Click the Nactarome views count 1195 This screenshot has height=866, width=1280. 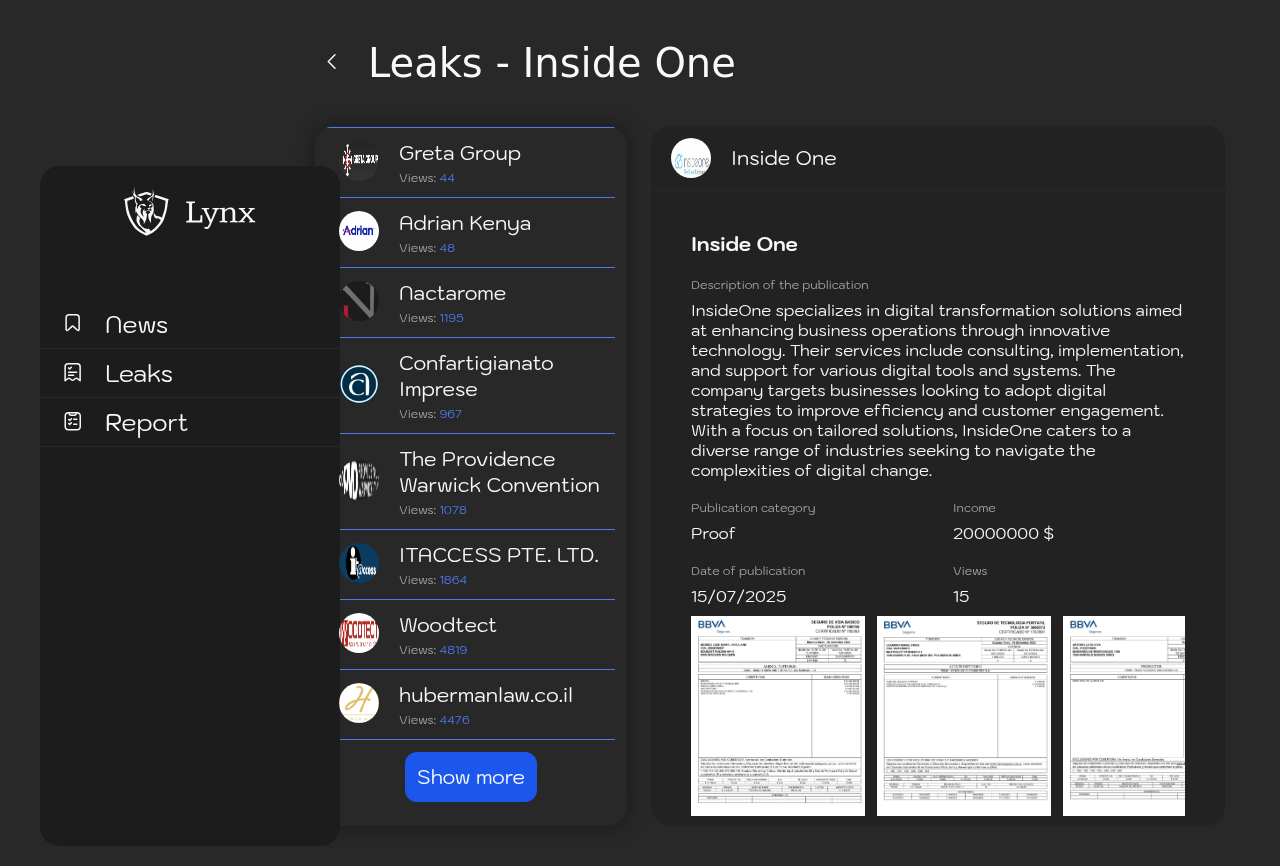click(x=452, y=318)
